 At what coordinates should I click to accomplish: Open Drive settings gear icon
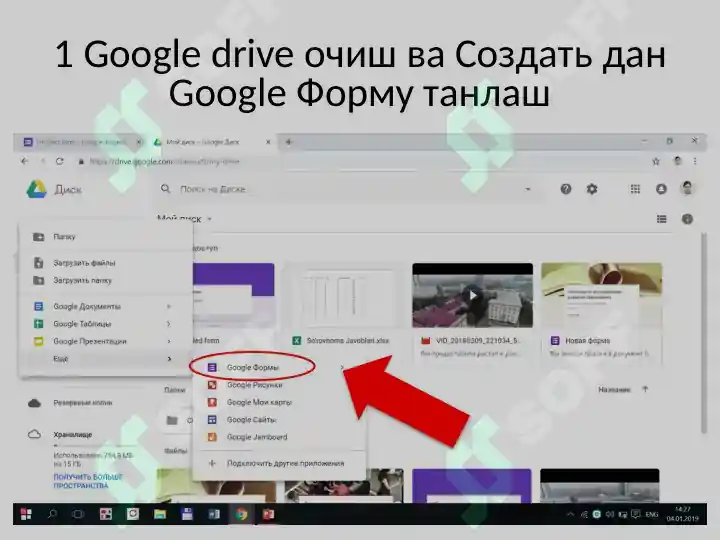[x=592, y=189]
